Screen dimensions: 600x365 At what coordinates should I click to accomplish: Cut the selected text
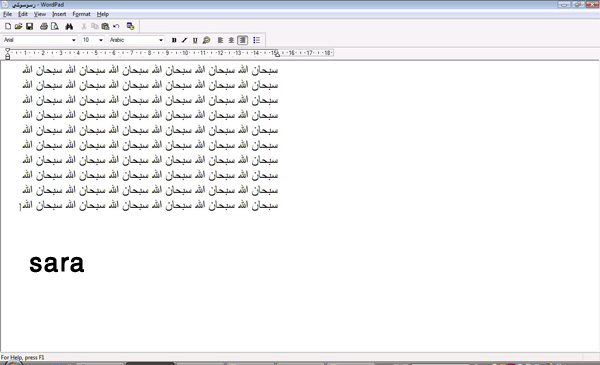tap(84, 26)
